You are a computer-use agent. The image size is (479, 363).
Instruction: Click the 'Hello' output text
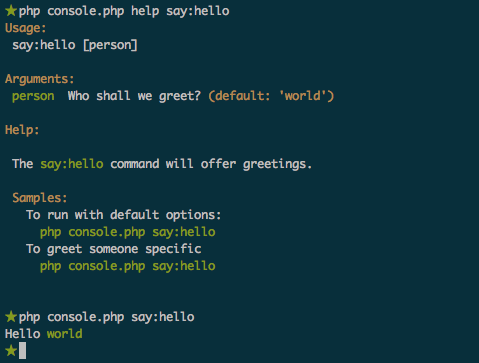[x=22, y=334]
